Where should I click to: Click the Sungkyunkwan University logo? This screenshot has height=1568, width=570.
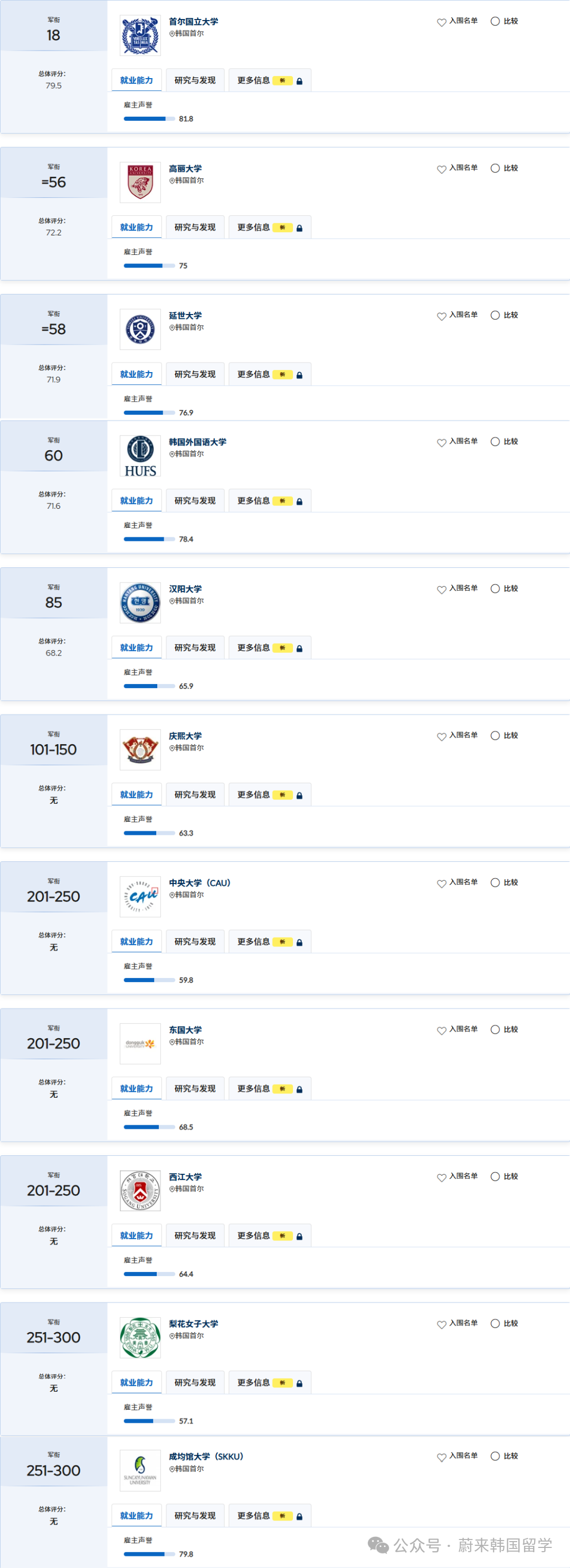tap(140, 1470)
